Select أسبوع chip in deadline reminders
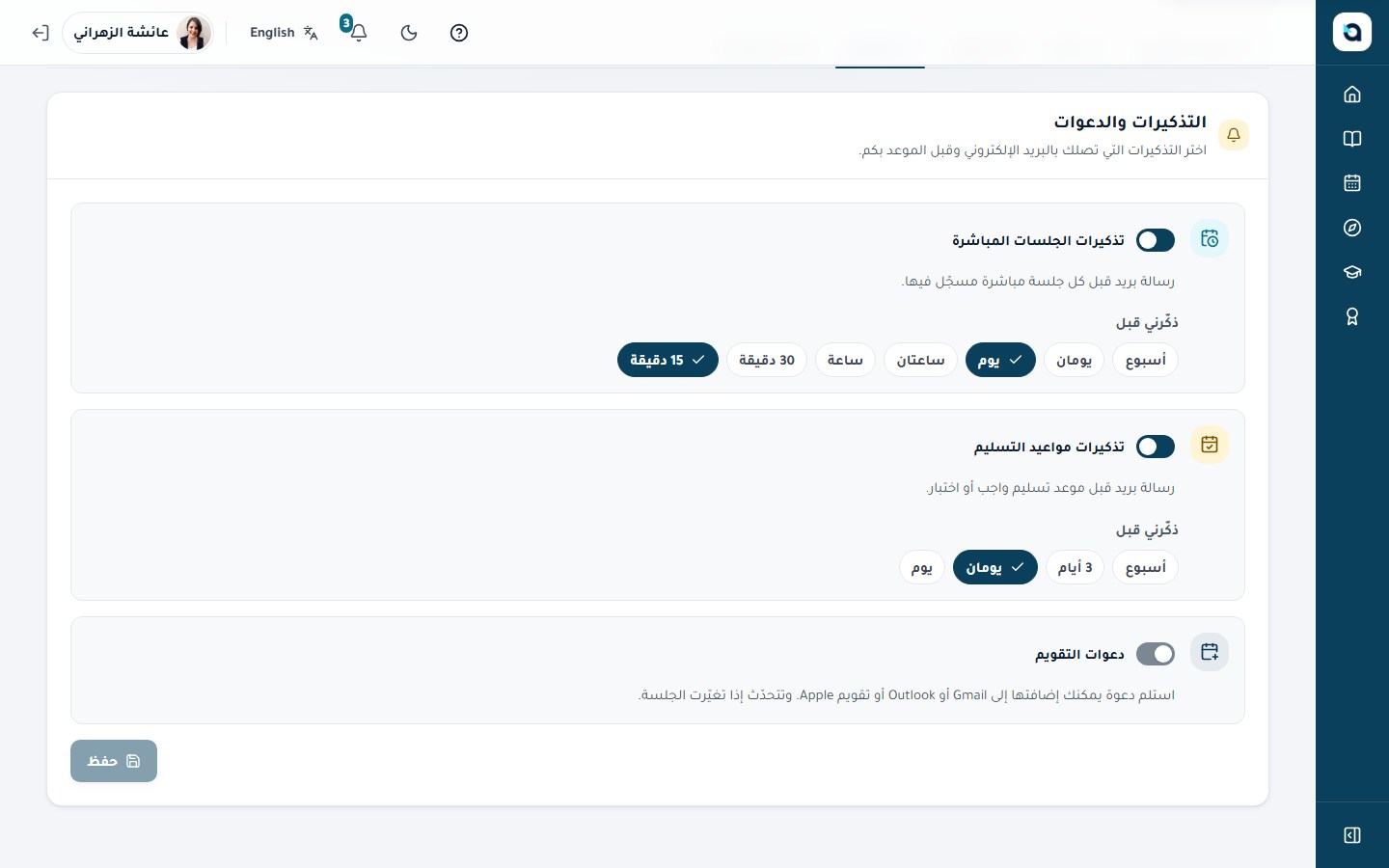 click(x=1145, y=567)
